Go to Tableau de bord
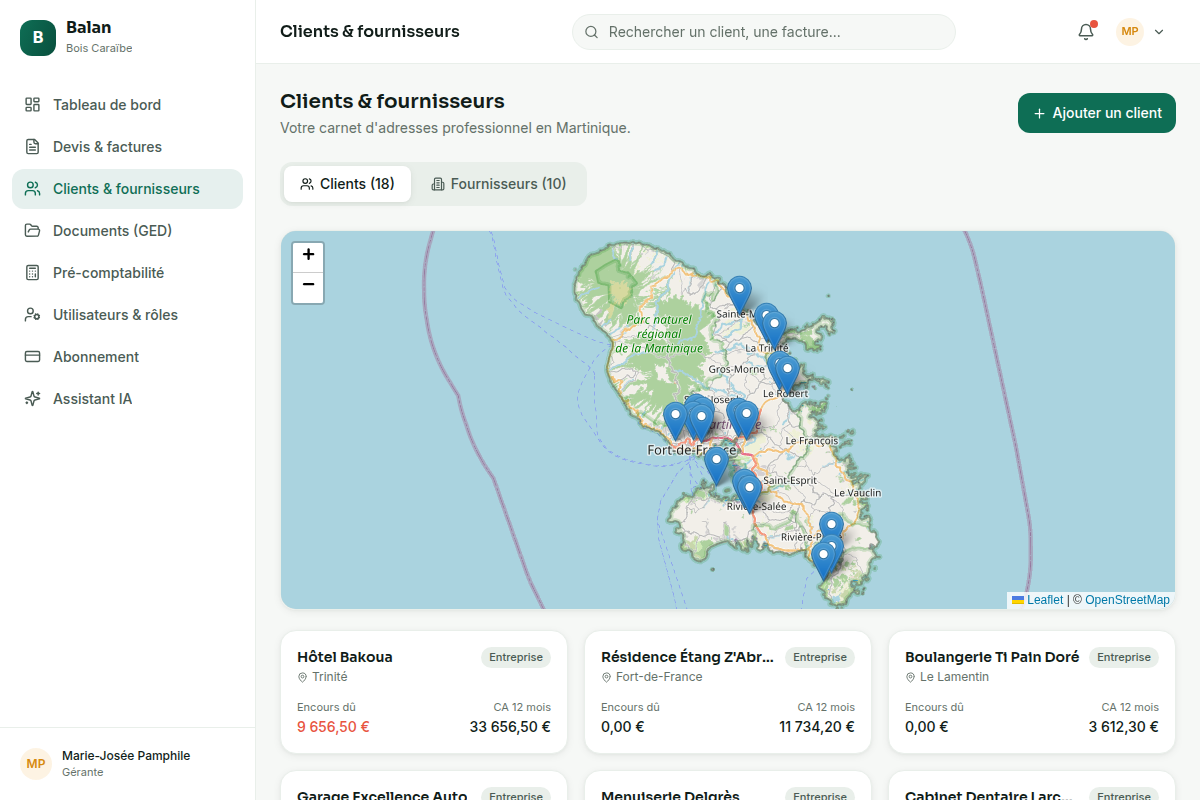The image size is (1200, 800). [x=127, y=105]
